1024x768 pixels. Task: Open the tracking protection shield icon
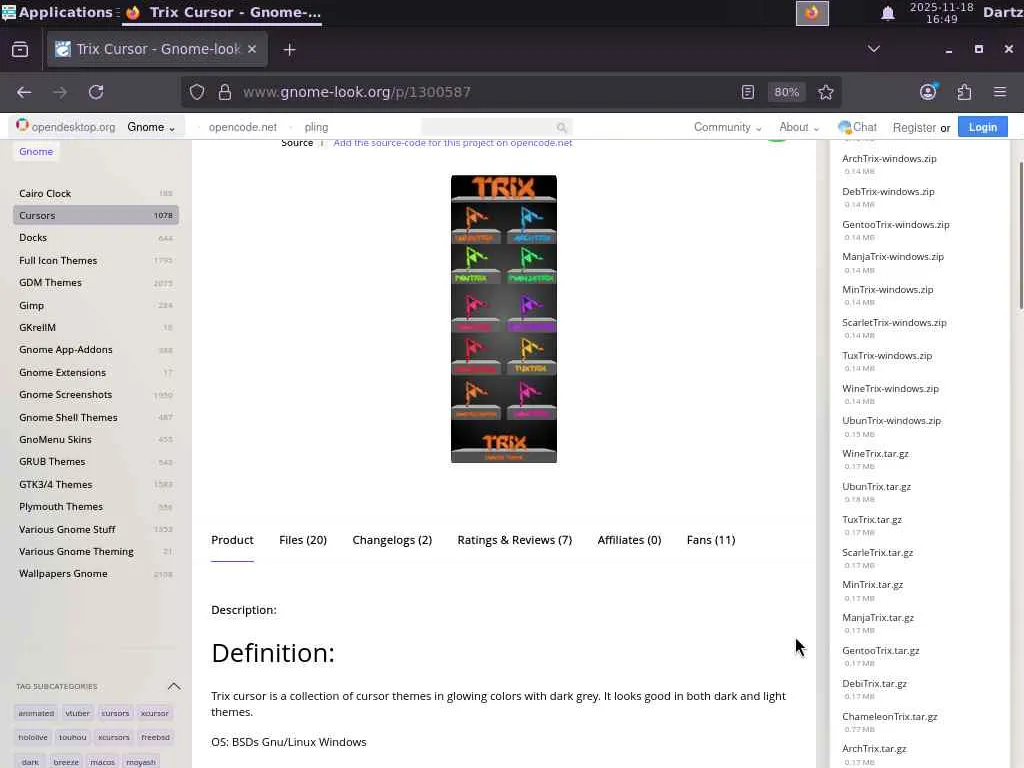(x=197, y=92)
